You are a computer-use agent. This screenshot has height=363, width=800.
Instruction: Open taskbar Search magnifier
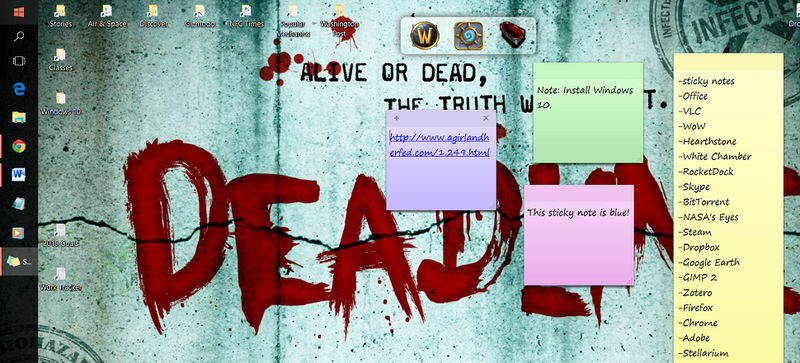tap(19, 37)
